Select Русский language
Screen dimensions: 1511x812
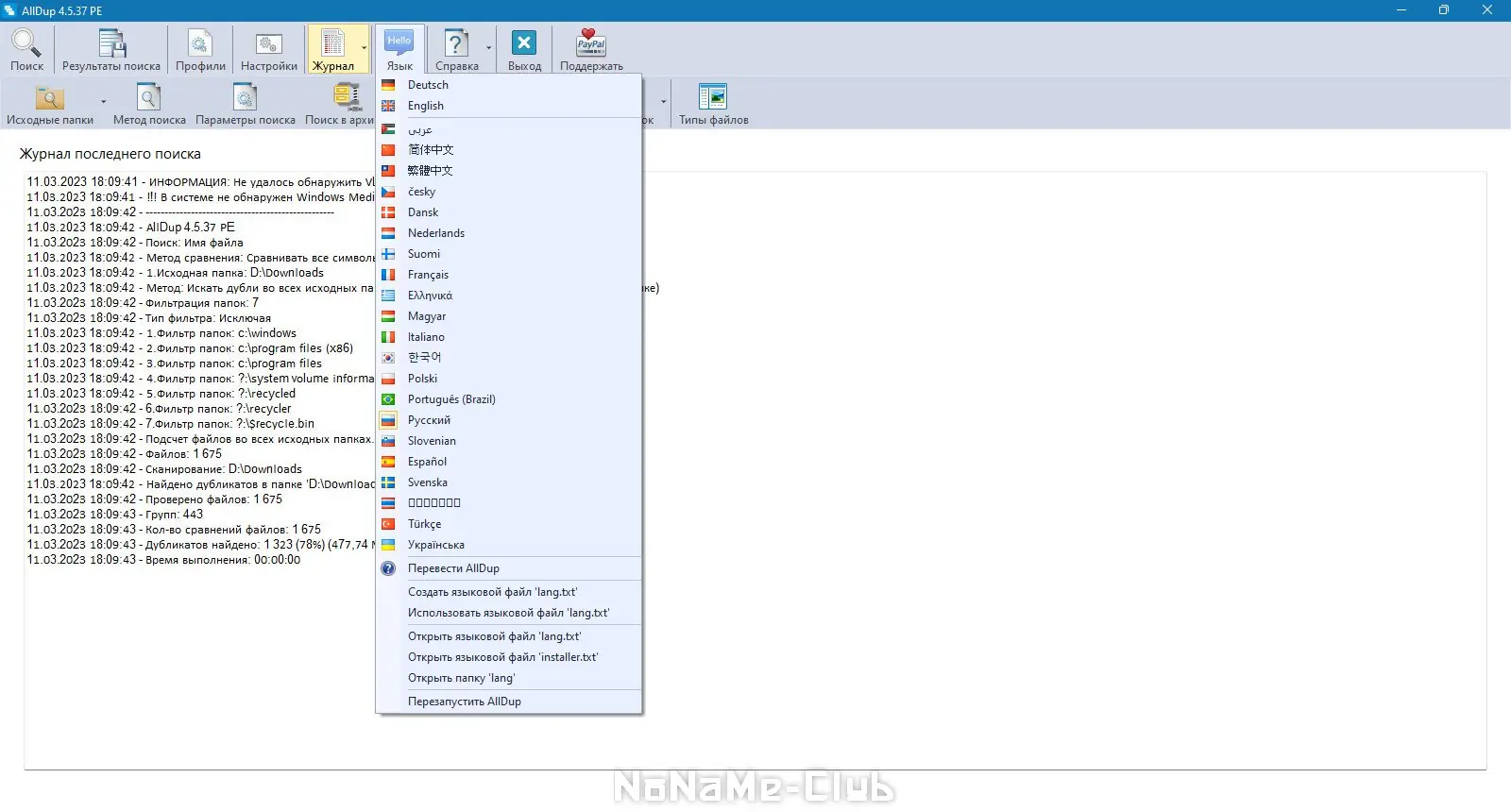[509, 420]
